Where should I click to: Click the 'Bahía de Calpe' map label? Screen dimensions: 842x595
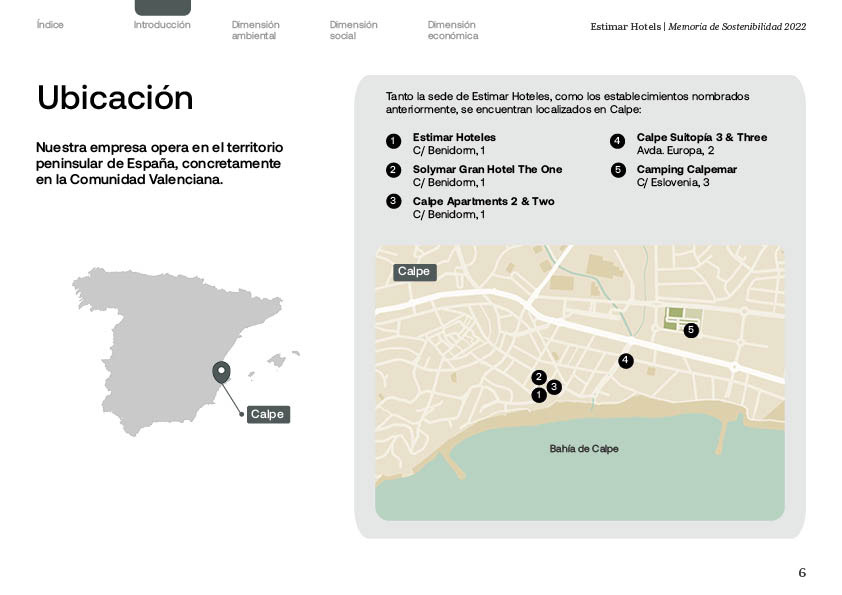pyautogui.click(x=584, y=448)
